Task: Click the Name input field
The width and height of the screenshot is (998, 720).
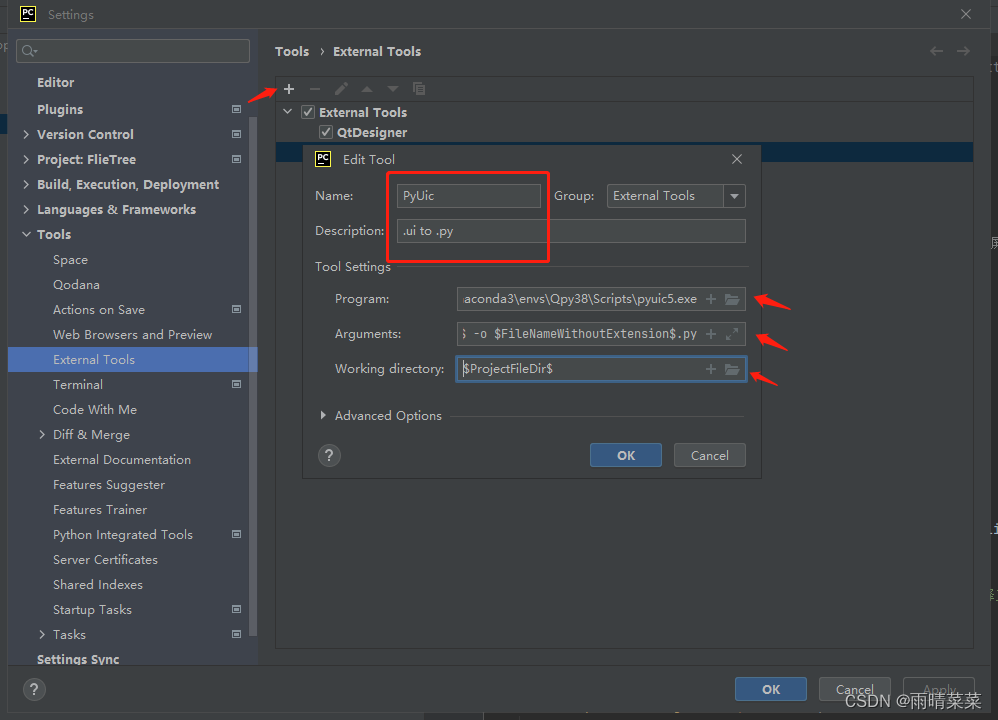Action: (x=469, y=196)
